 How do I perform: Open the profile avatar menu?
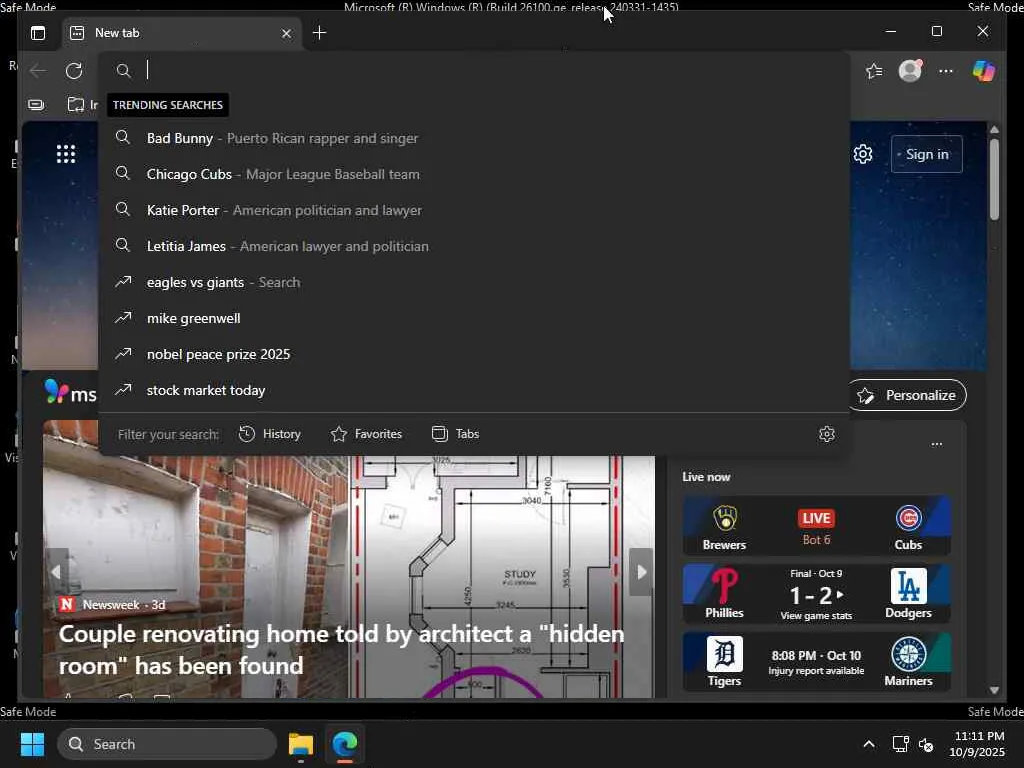pos(910,70)
